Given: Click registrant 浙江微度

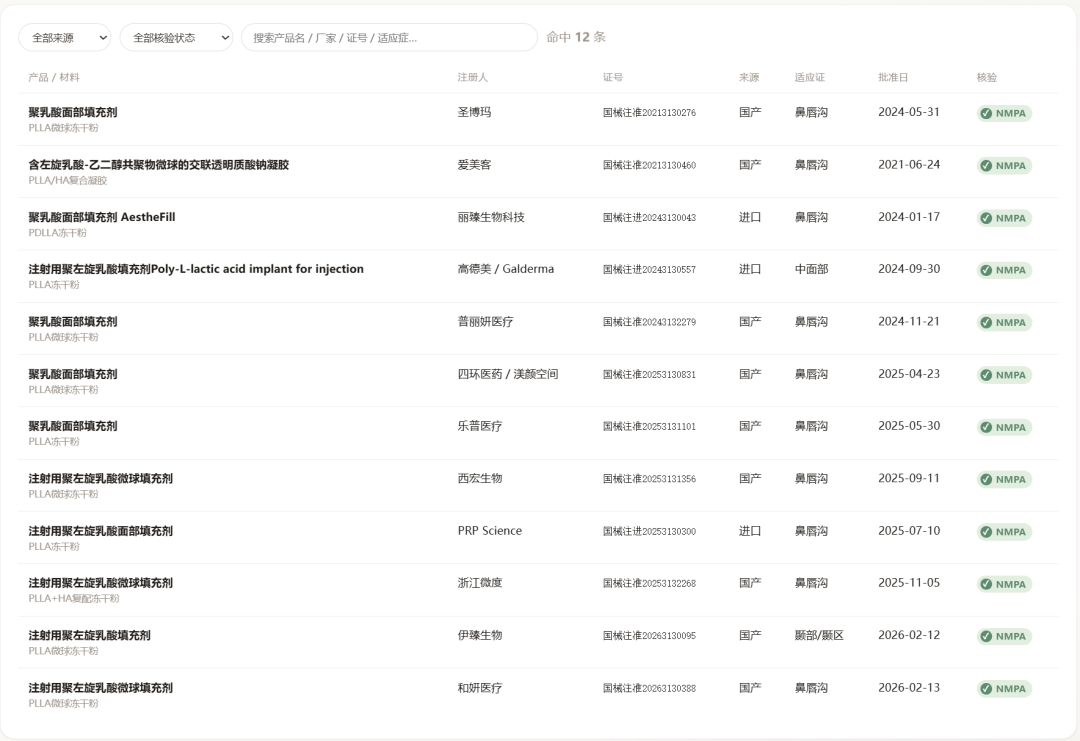Looking at the screenshot, I should pyautogui.click(x=480, y=583).
